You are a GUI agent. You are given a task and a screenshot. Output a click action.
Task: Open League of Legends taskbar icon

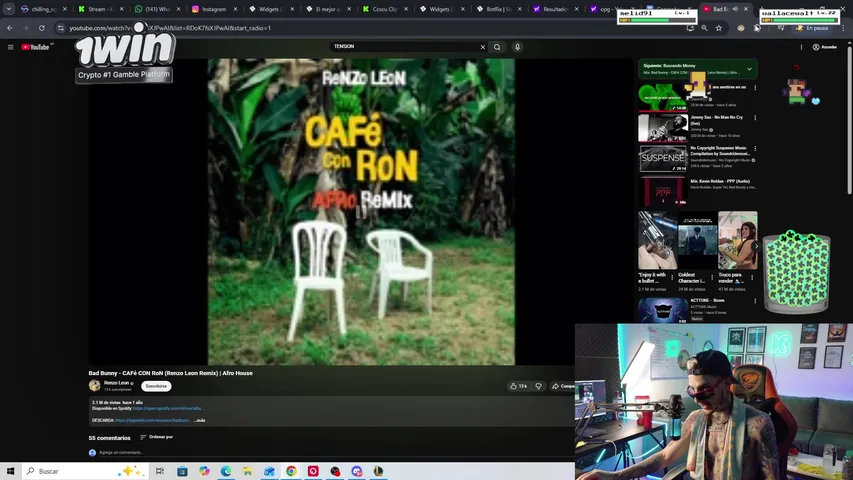pyautogui.click(x=378, y=471)
